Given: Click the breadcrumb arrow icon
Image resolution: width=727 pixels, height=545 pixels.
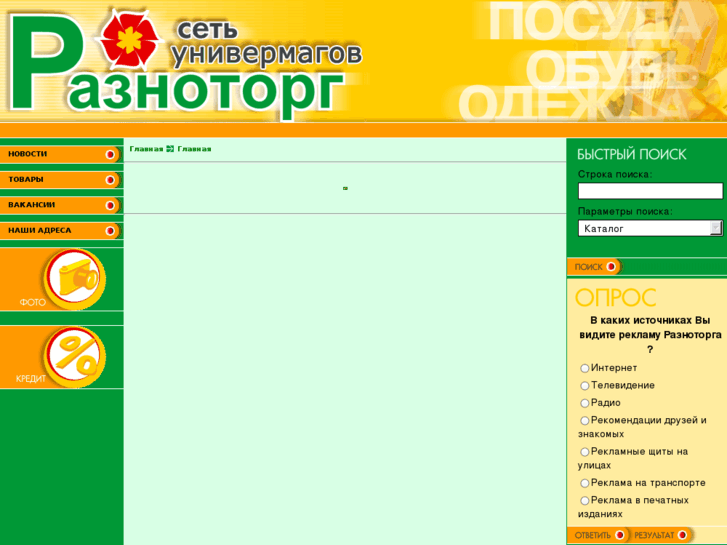Looking at the screenshot, I should [x=170, y=149].
